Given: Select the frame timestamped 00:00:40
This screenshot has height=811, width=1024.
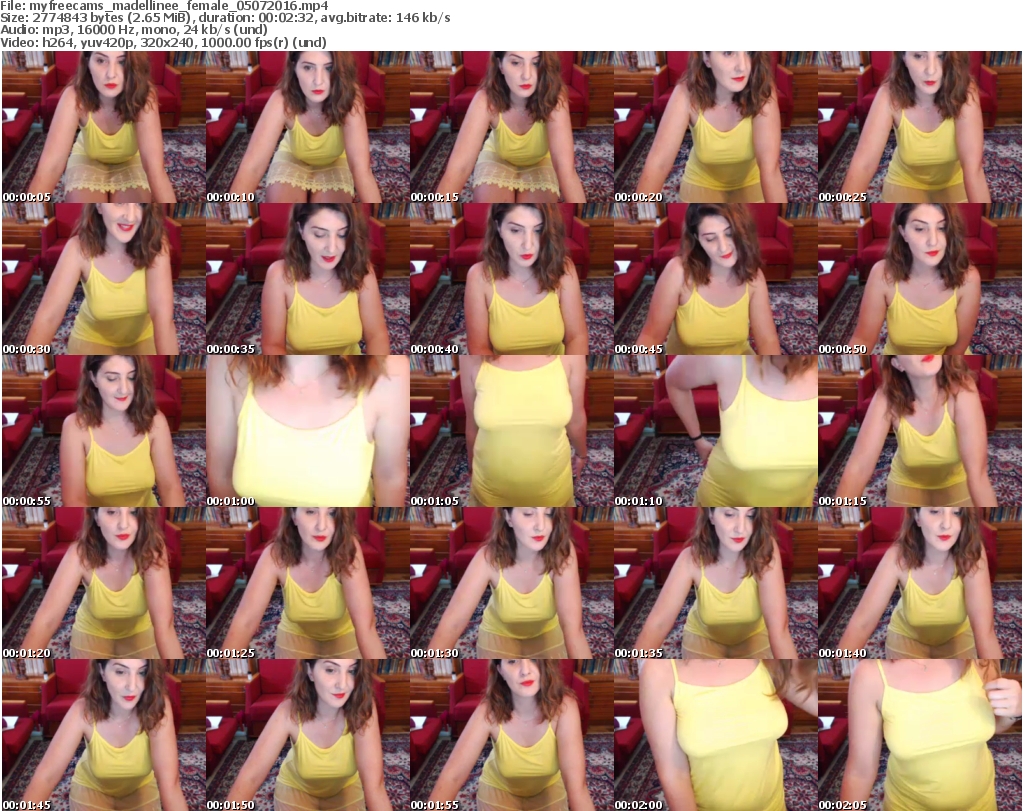Looking at the screenshot, I should click(512, 279).
